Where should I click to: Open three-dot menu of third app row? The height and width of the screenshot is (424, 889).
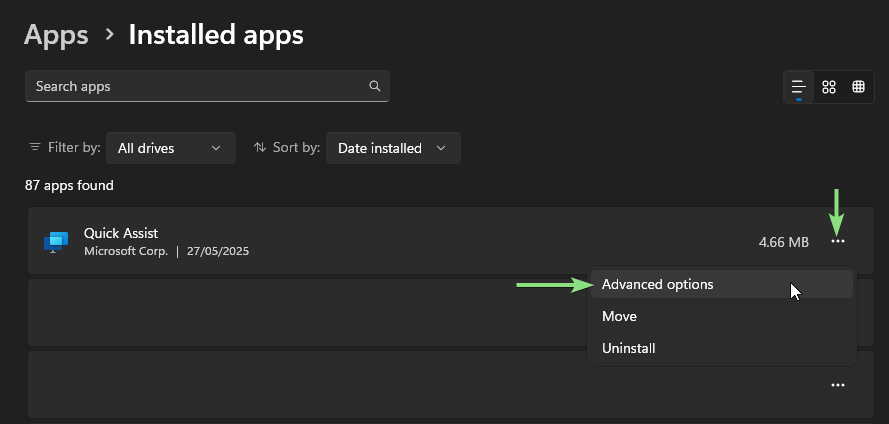coord(837,385)
